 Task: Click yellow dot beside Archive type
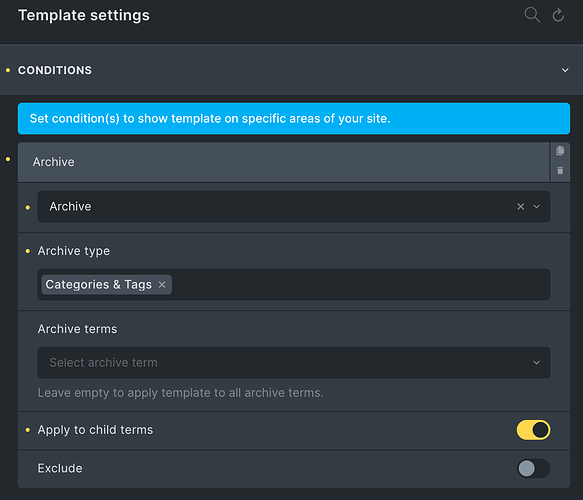pos(28,251)
